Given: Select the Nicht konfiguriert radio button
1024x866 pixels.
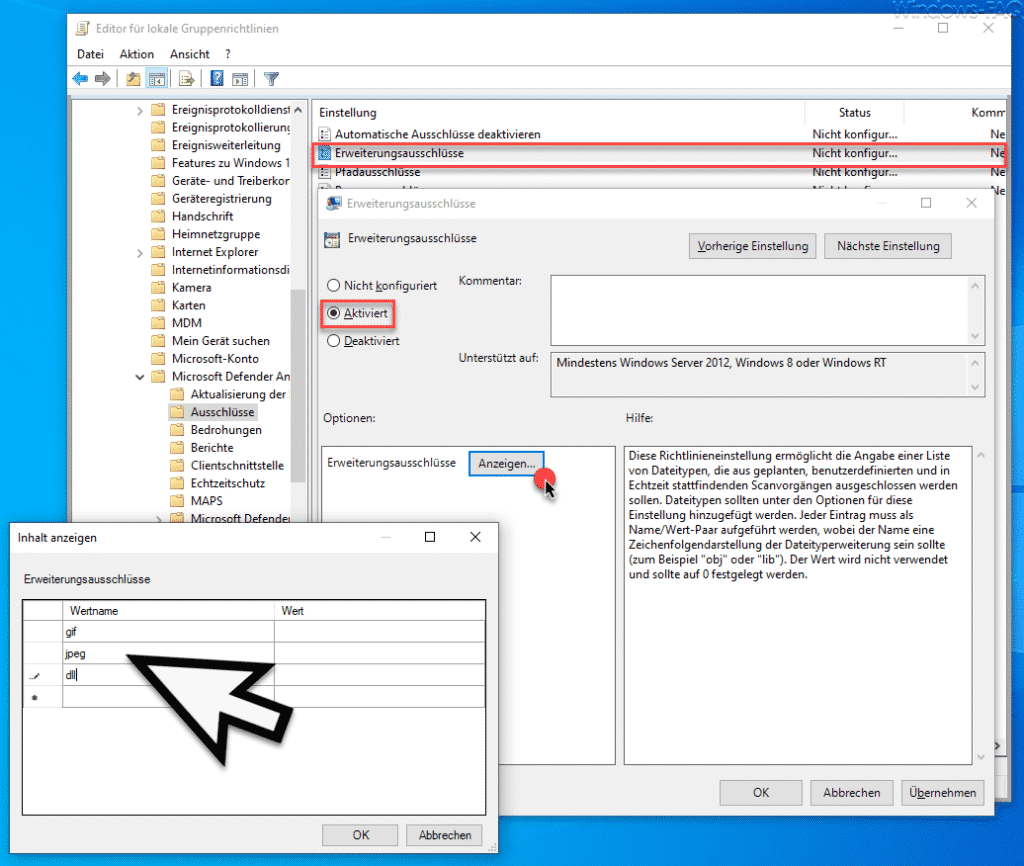Looking at the screenshot, I should 334,285.
